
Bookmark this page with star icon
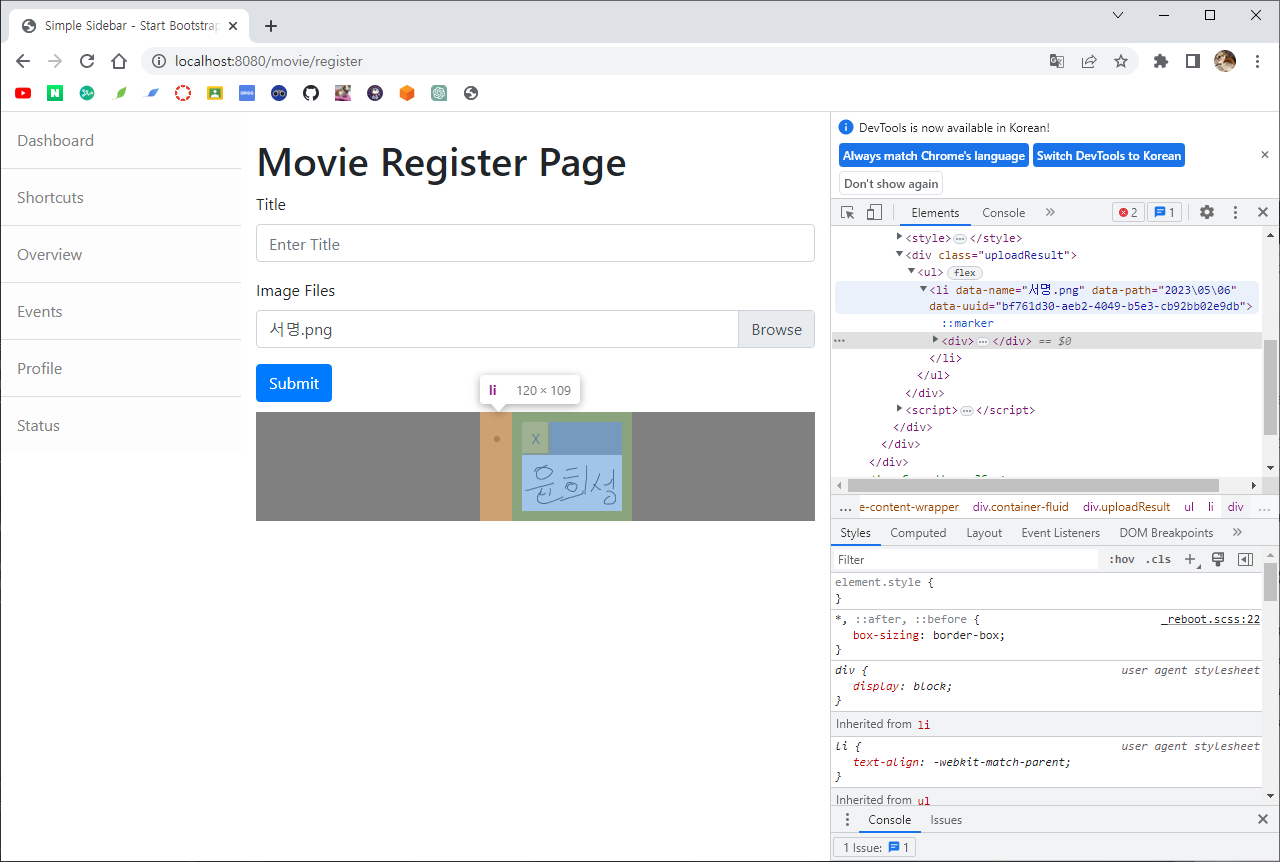(x=1121, y=61)
